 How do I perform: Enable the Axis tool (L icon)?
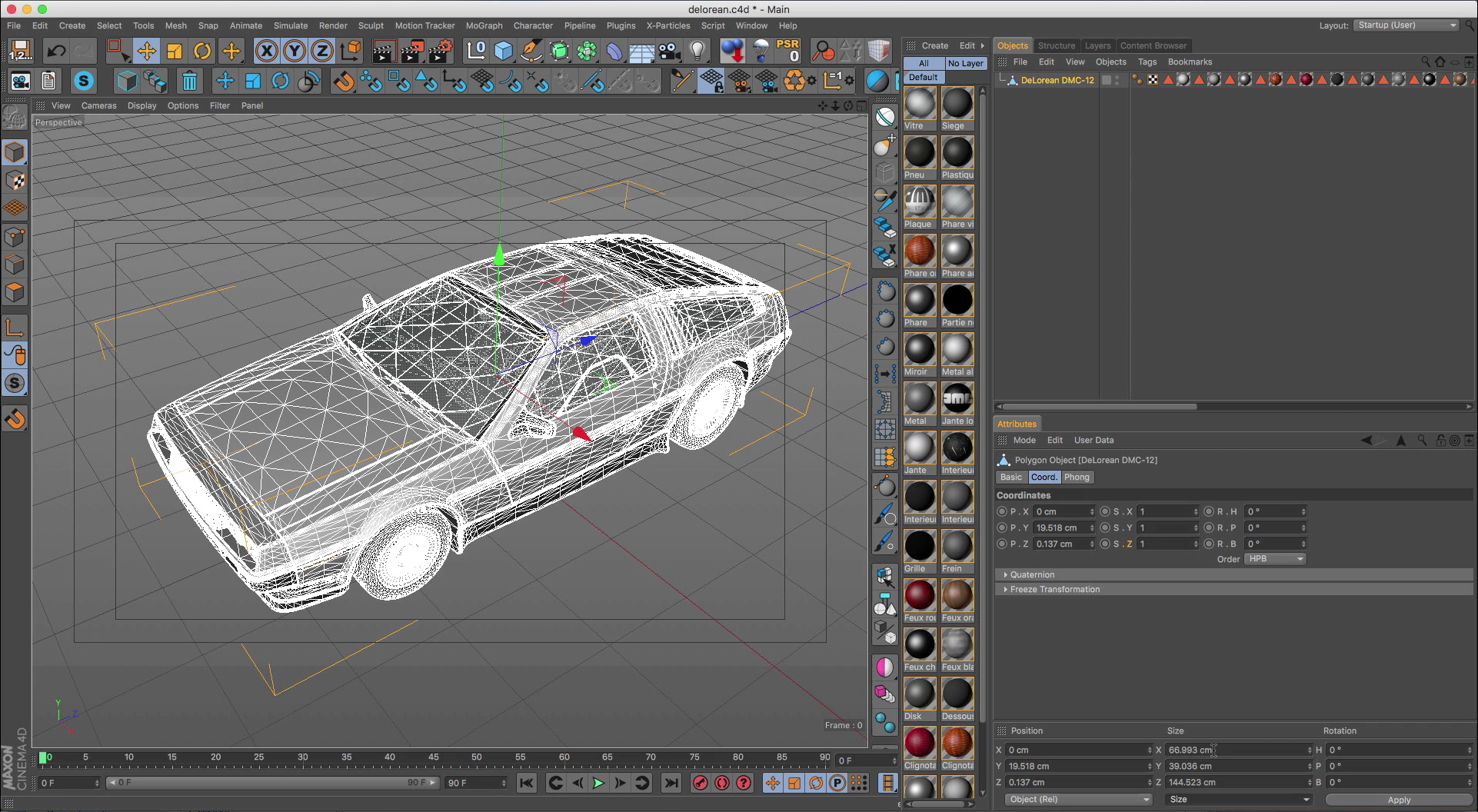point(15,327)
